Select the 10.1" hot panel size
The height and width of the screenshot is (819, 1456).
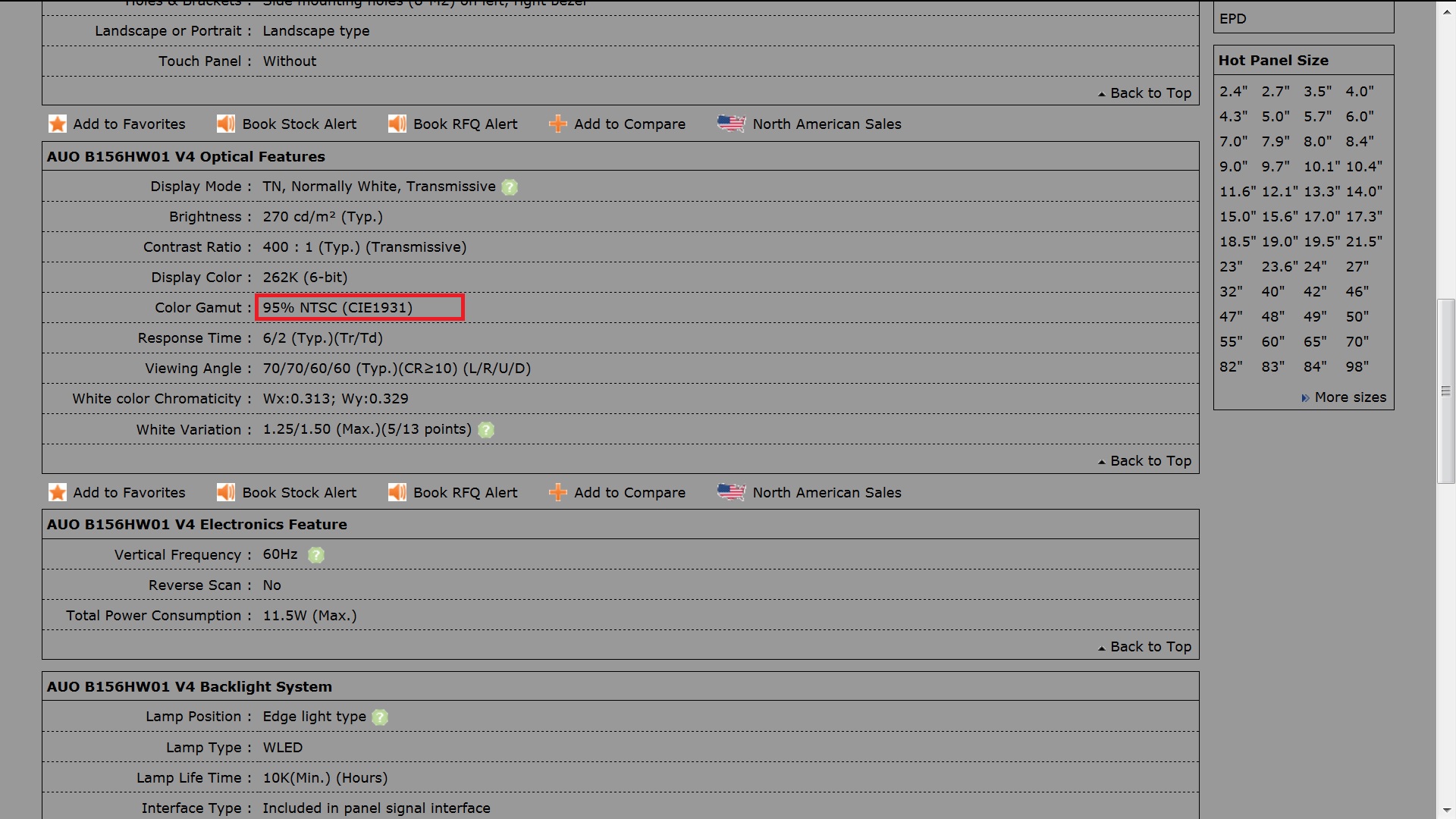[1322, 166]
